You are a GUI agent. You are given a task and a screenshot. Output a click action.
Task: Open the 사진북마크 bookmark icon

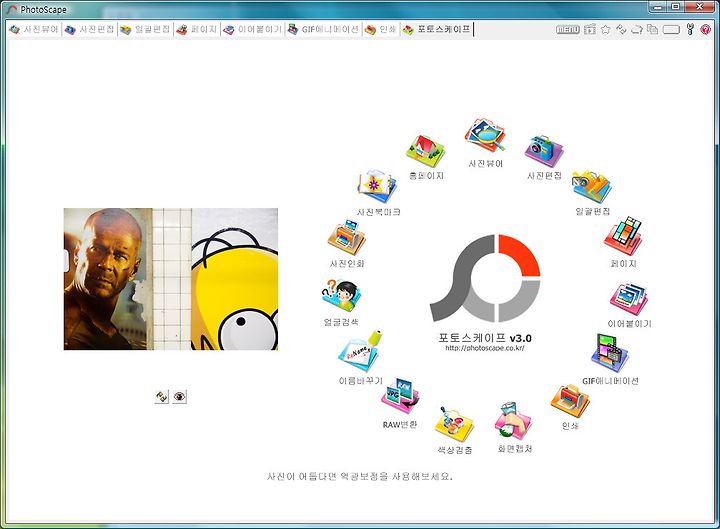tap(377, 186)
